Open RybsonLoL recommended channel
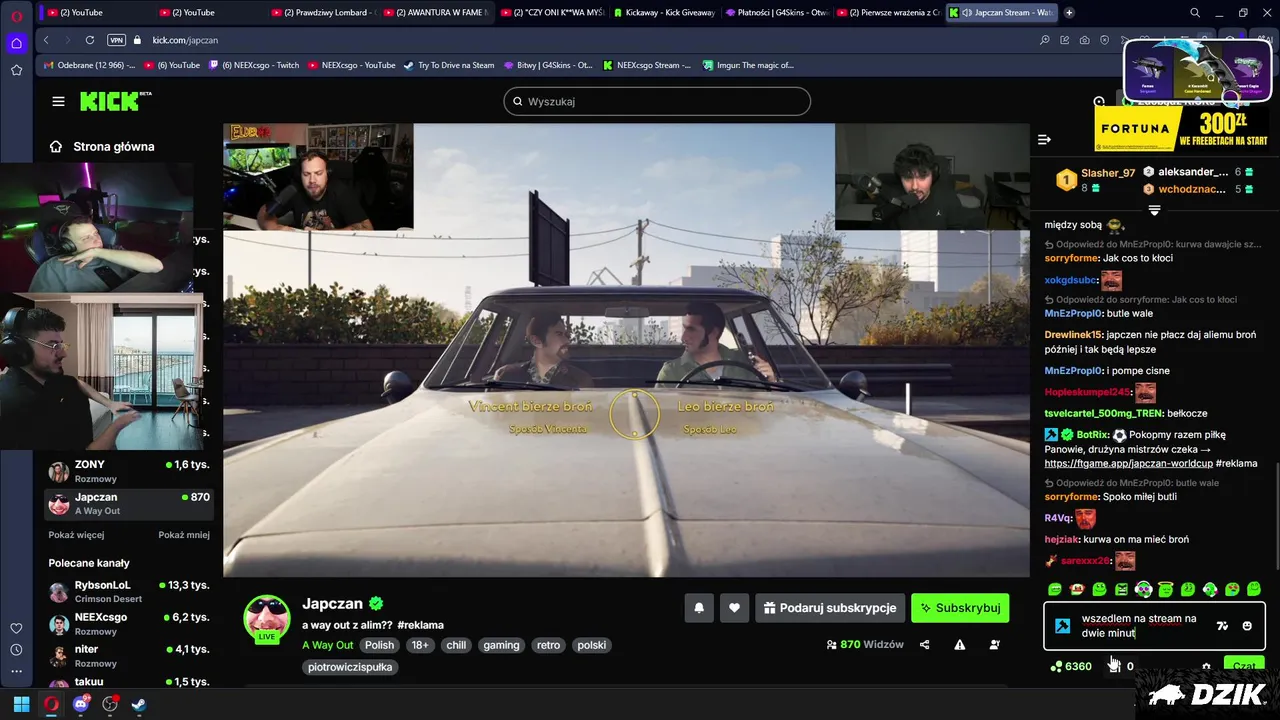Viewport: 1280px width, 720px height. pyautogui.click(x=128, y=591)
